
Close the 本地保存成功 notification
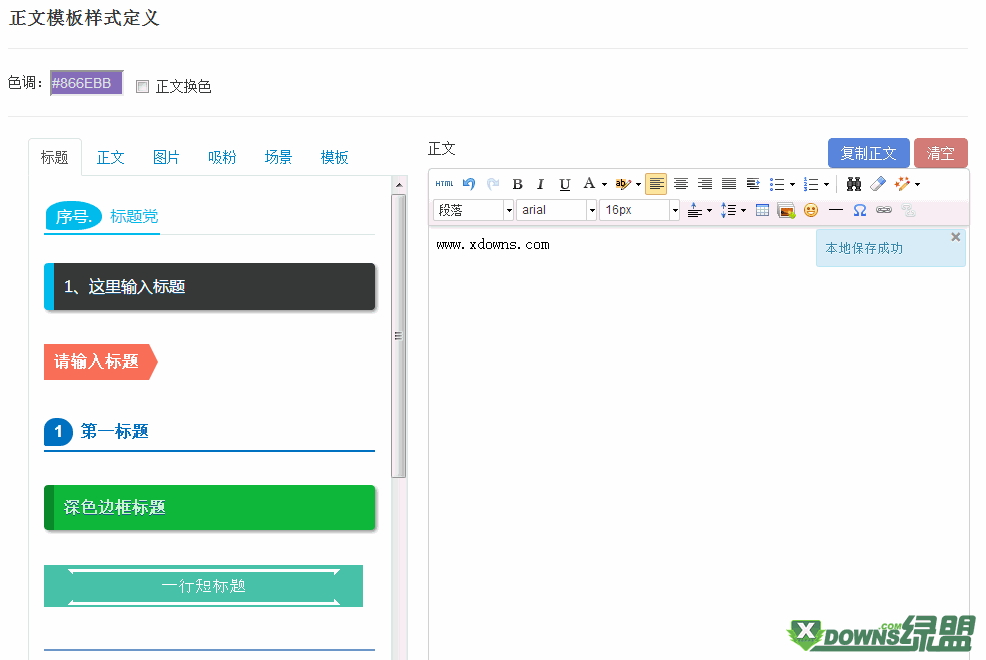click(955, 237)
